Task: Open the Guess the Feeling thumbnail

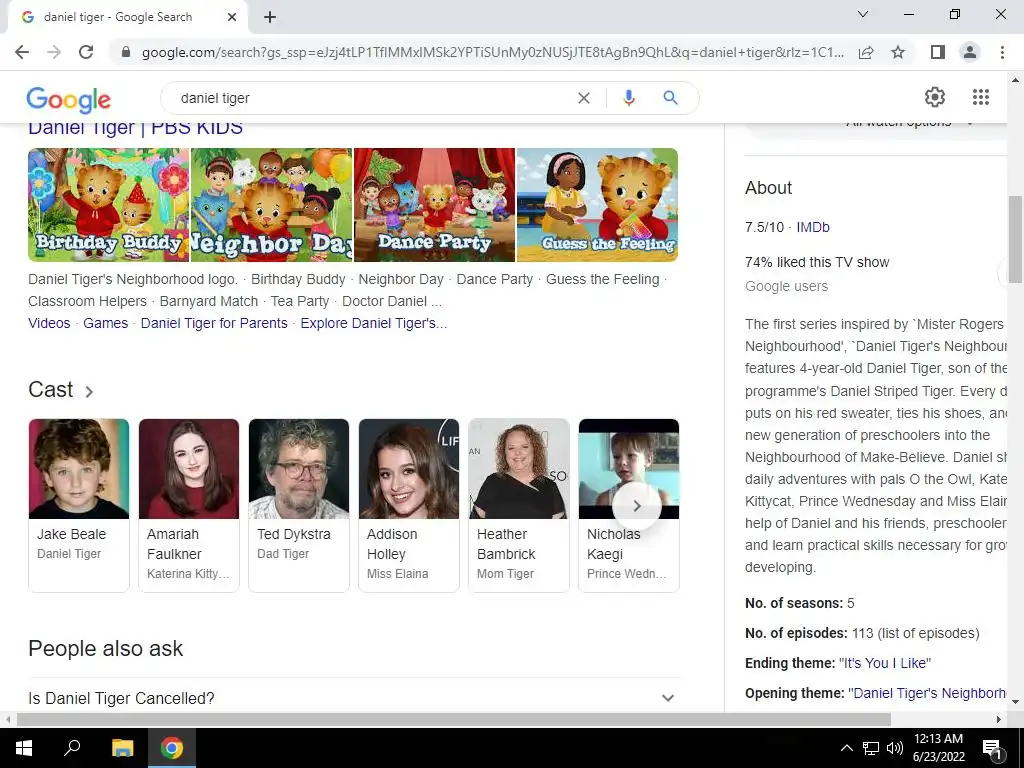Action: [598, 204]
